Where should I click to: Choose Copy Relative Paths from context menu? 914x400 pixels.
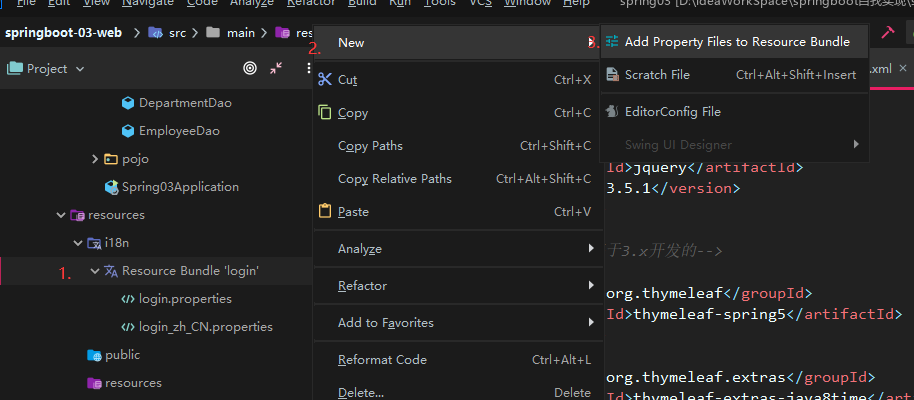pyautogui.click(x=394, y=179)
